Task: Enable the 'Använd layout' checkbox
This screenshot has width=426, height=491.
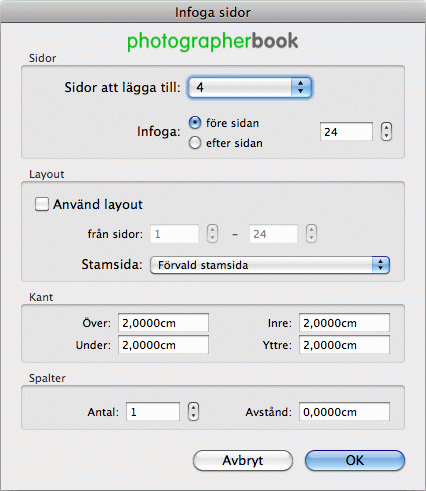Action: click(x=42, y=204)
